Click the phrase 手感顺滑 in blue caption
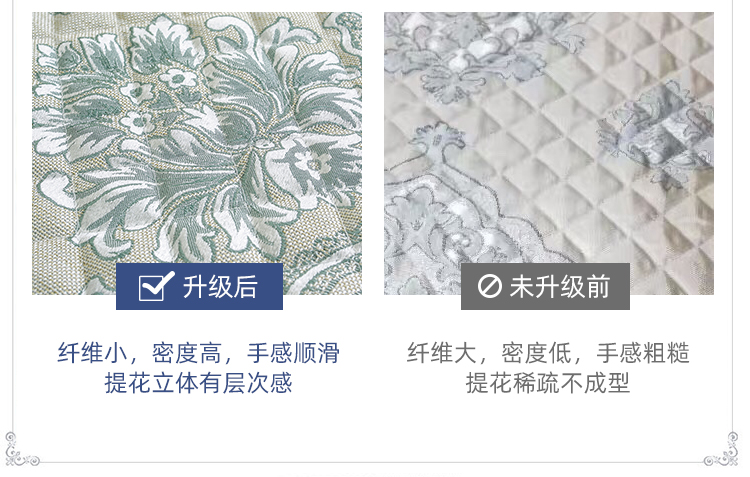 click(x=293, y=353)
